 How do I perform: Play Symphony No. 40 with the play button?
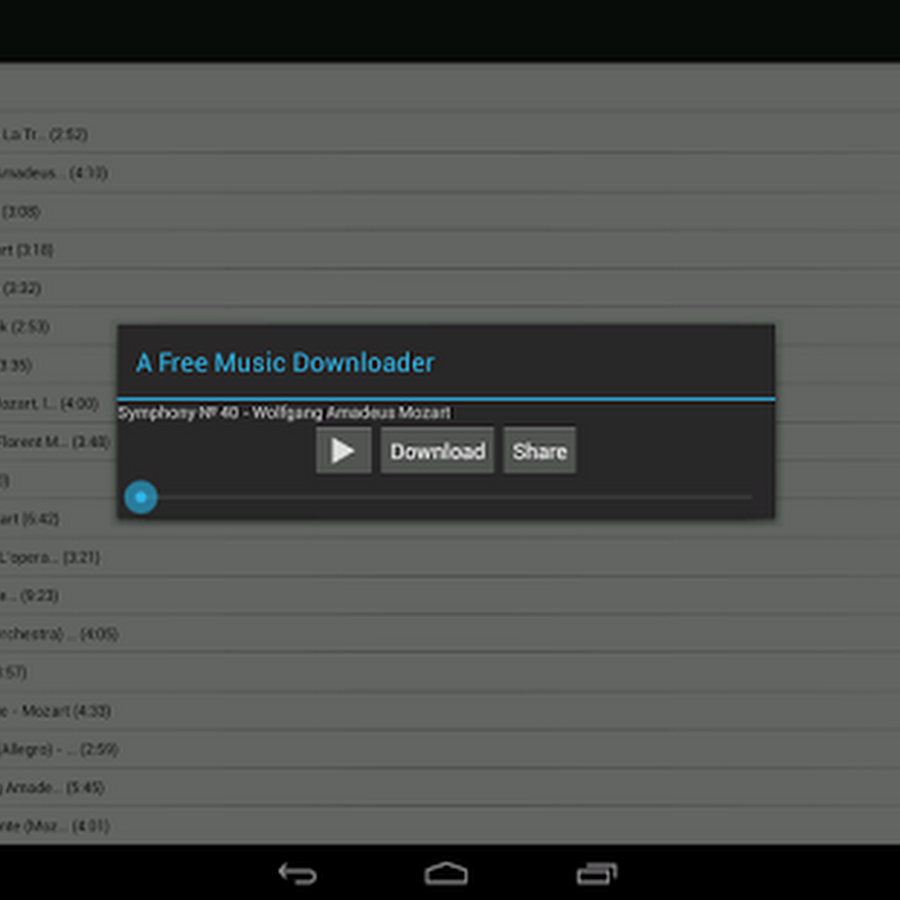click(343, 451)
